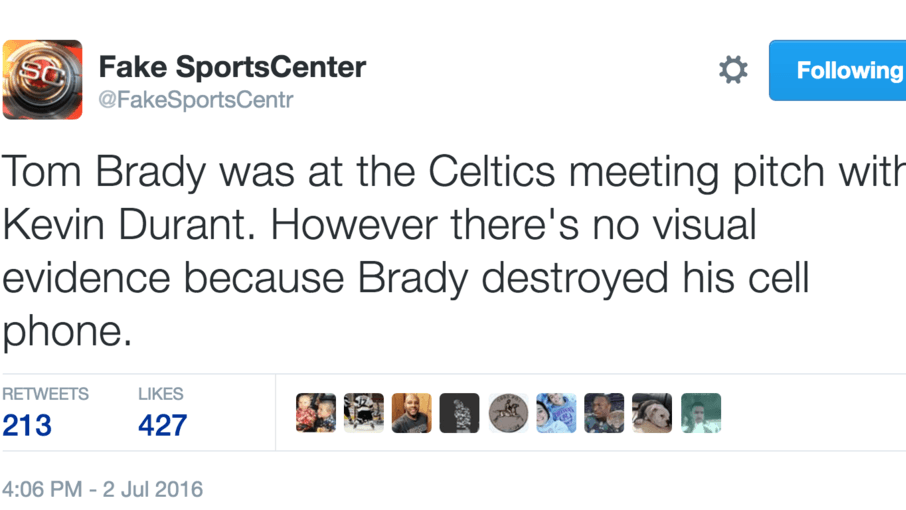Click the 213 retweet count number
The width and height of the screenshot is (906, 510).
pyautogui.click(x=27, y=425)
